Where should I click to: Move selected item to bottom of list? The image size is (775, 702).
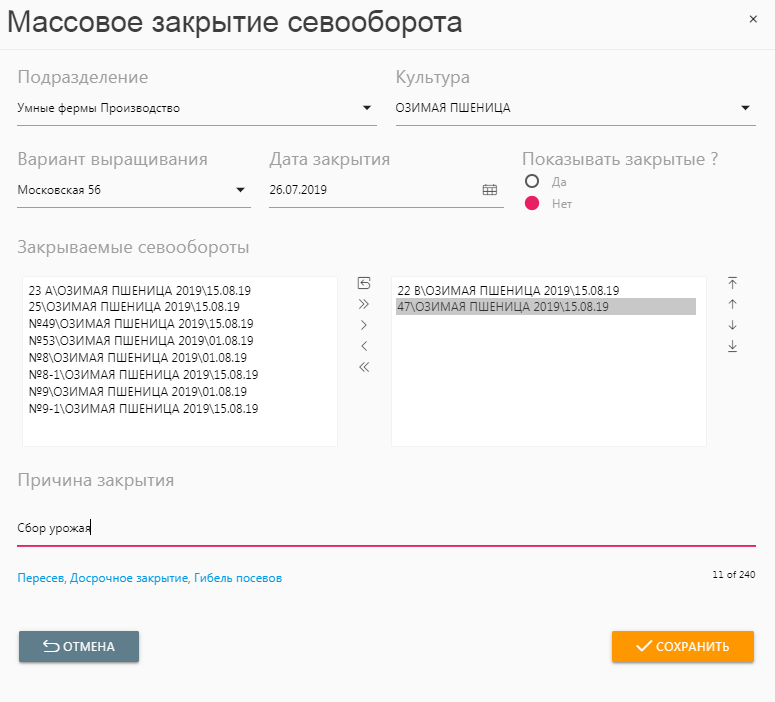732,346
